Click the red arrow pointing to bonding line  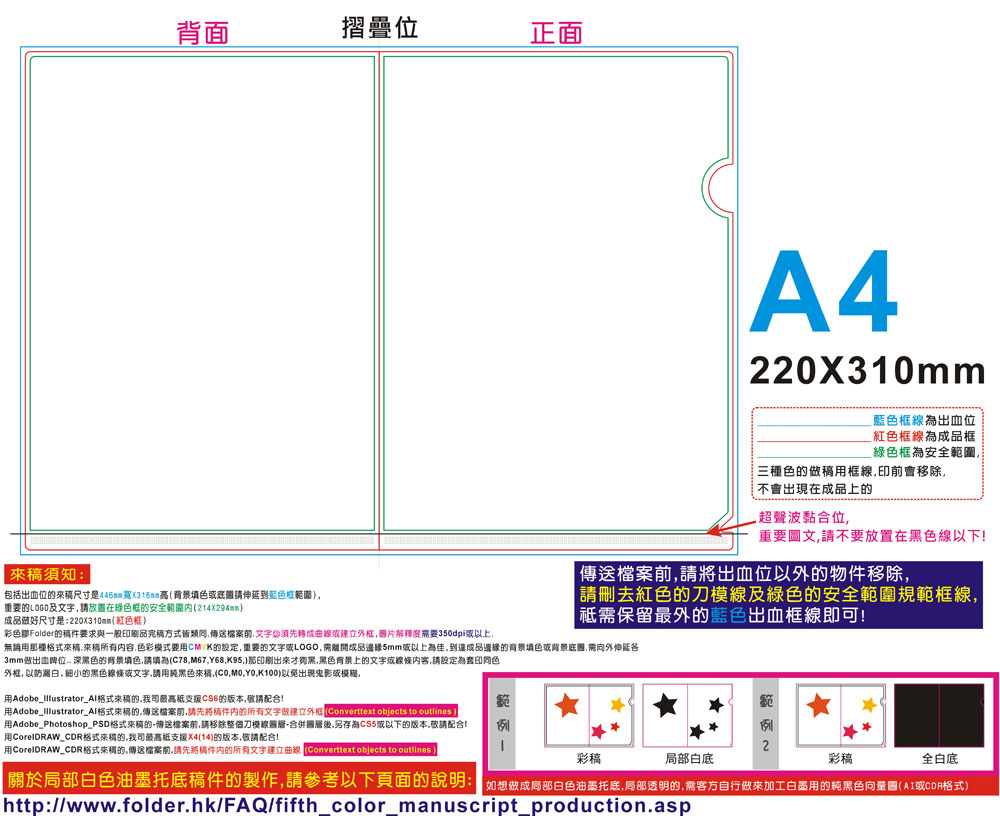click(x=730, y=527)
